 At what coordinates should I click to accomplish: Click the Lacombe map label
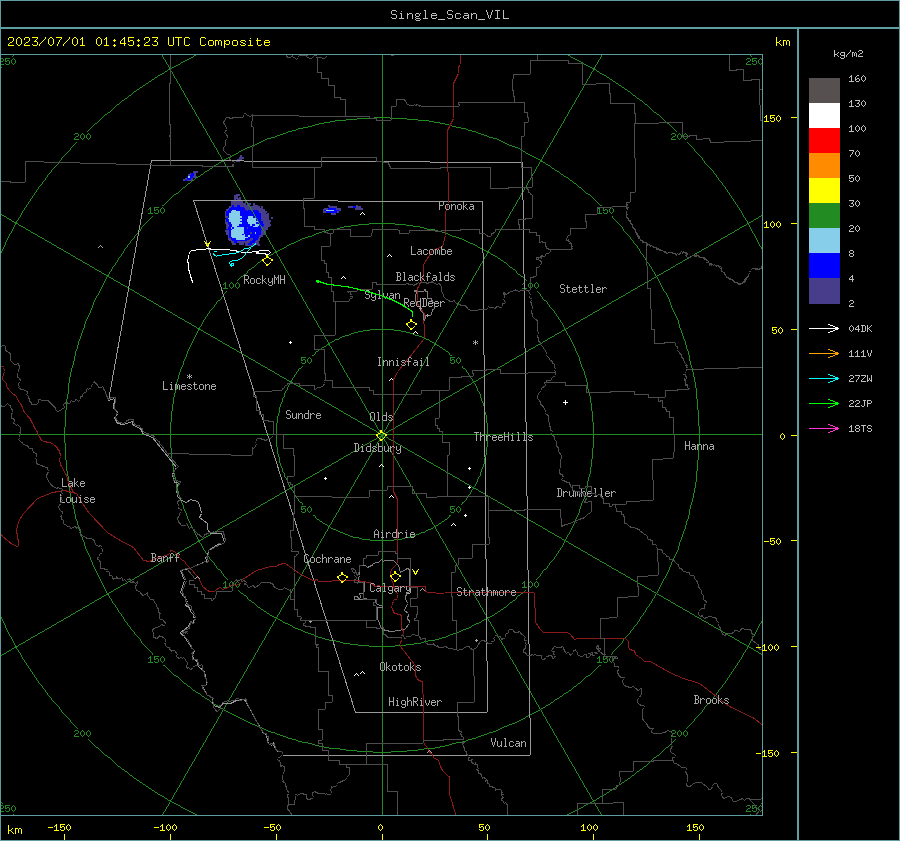tap(431, 251)
